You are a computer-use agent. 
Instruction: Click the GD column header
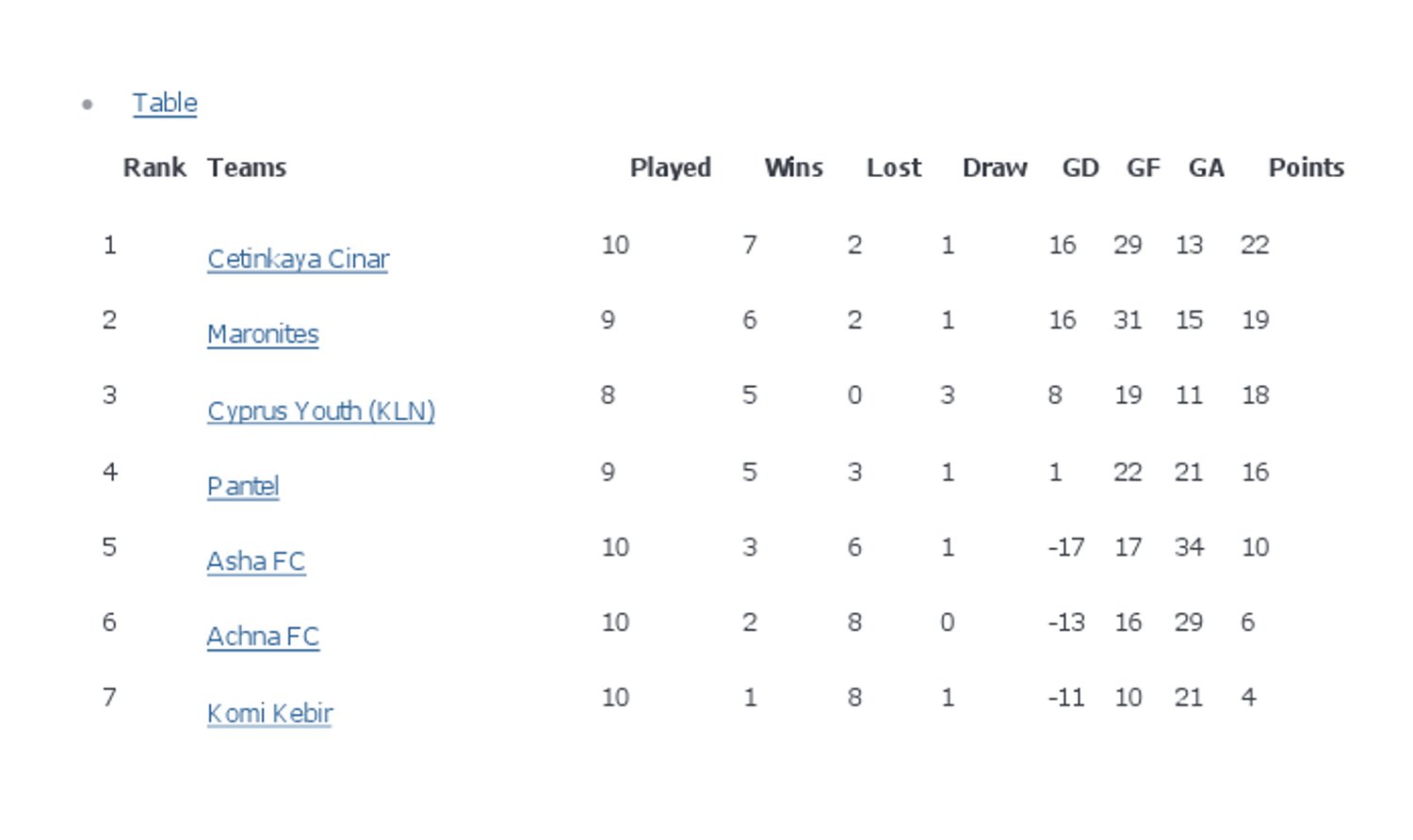(x=1080, y=168)
